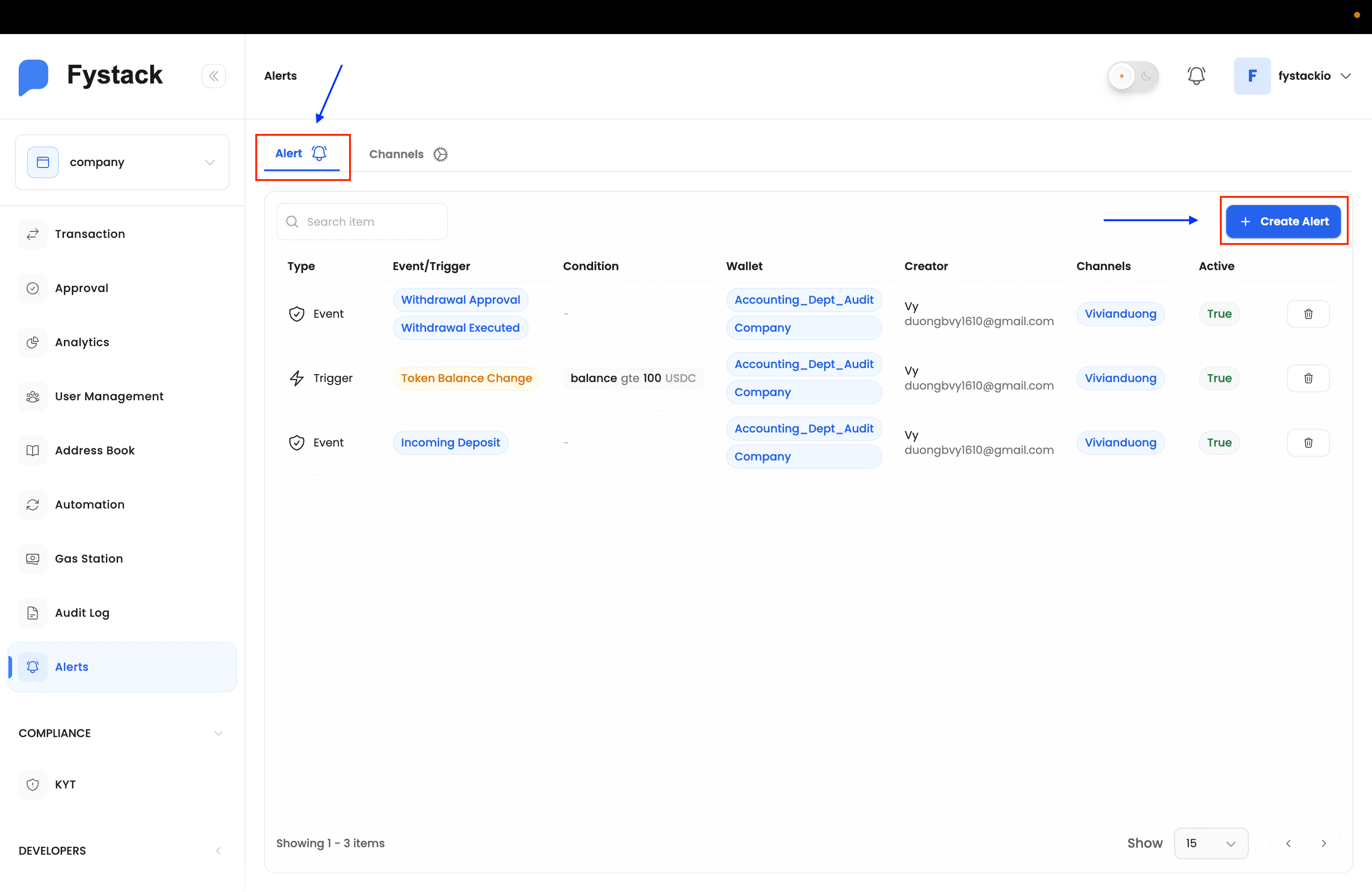Open the company workspace dropdown
The width and height of the screenshot is (1372, 892).
(x=122, y=162)
